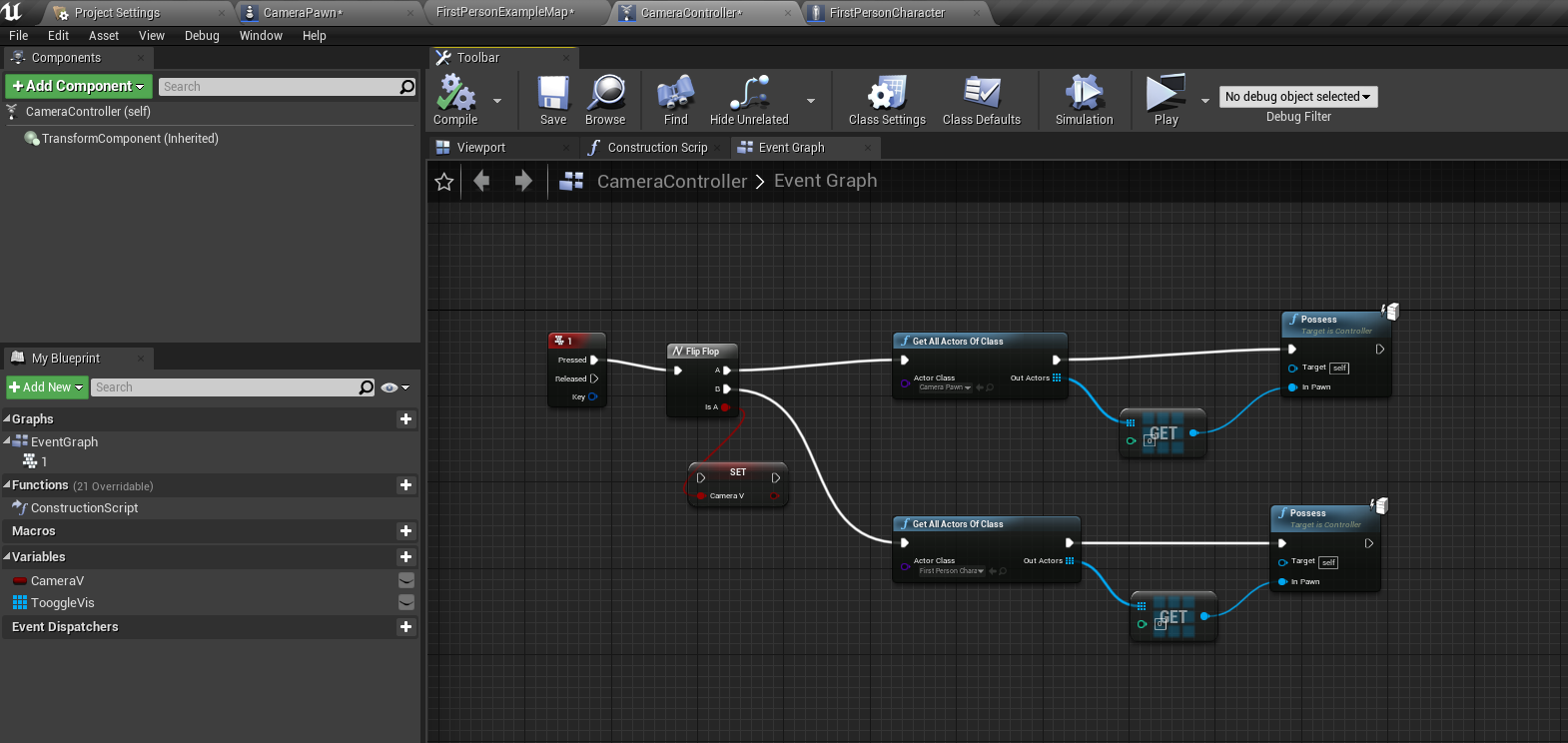Image resolution: width=1568 pixels, height=743 pixels.
Task: Open play mode options dropdown
Action: pyautogui.click(x=1204, y=101)
